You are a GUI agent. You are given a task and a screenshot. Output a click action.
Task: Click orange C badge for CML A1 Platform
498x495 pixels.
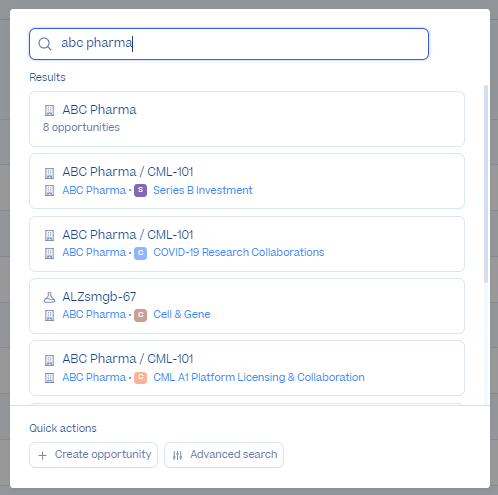(141, 378)
